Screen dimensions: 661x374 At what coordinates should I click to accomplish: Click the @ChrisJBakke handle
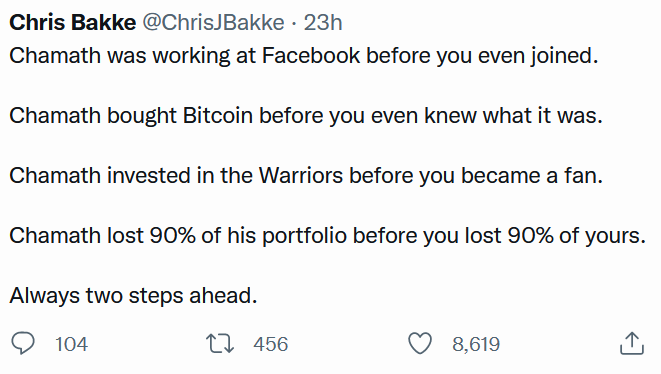(213, 22)
